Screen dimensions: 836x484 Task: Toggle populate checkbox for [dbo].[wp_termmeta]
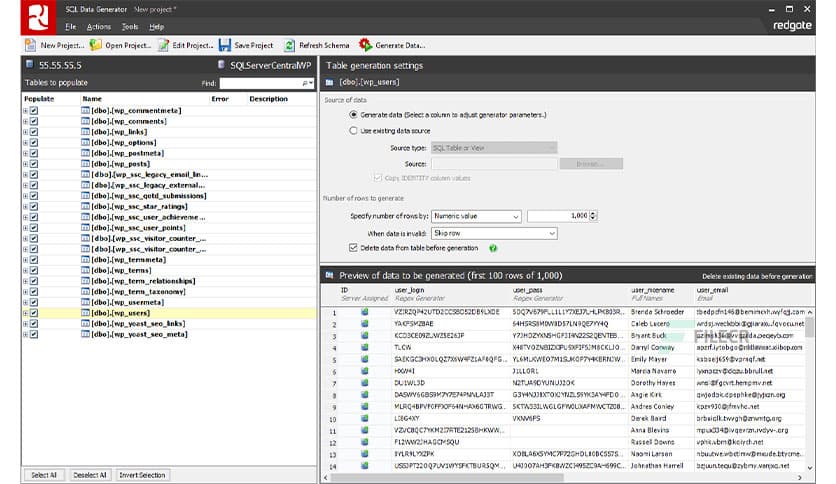34,260
